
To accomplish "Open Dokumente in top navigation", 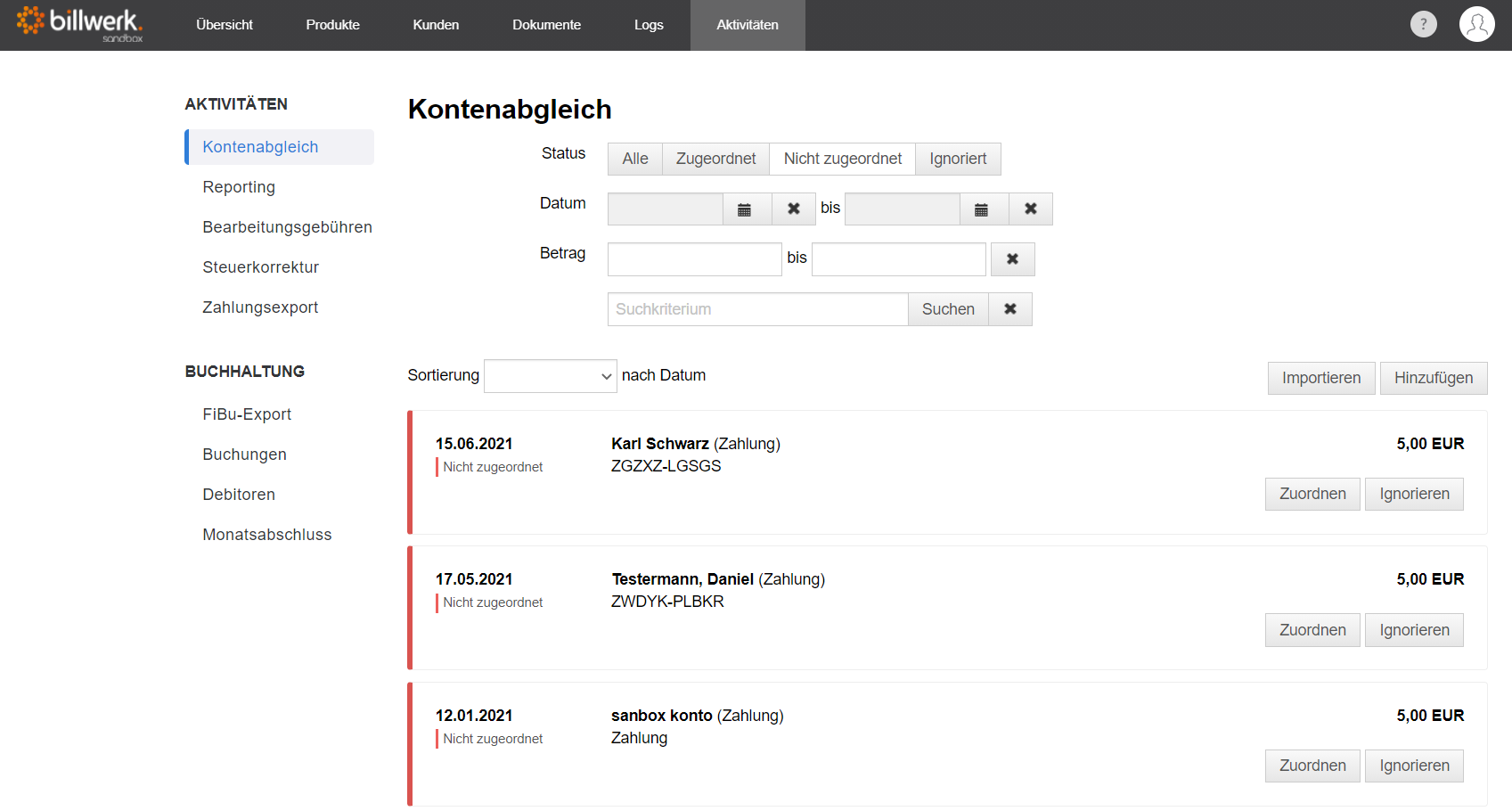I will point(546,25).
